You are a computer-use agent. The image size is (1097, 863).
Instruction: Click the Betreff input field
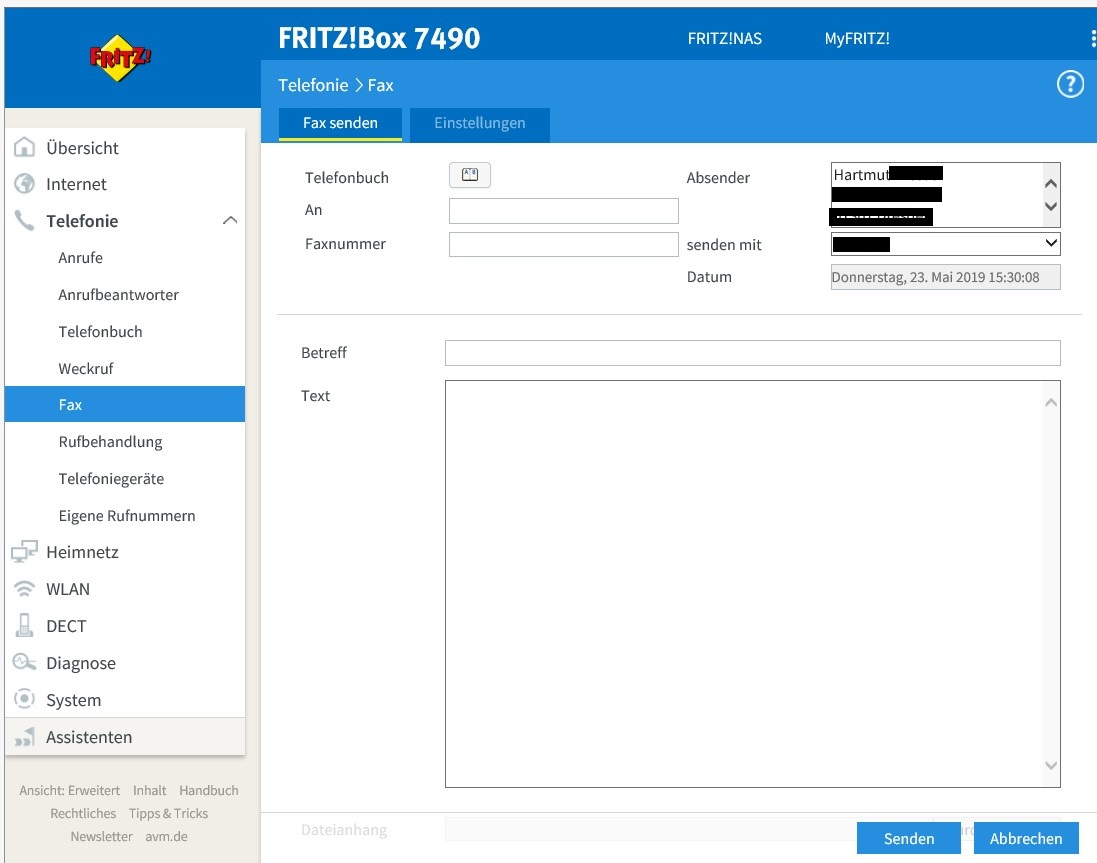(752, 352)
